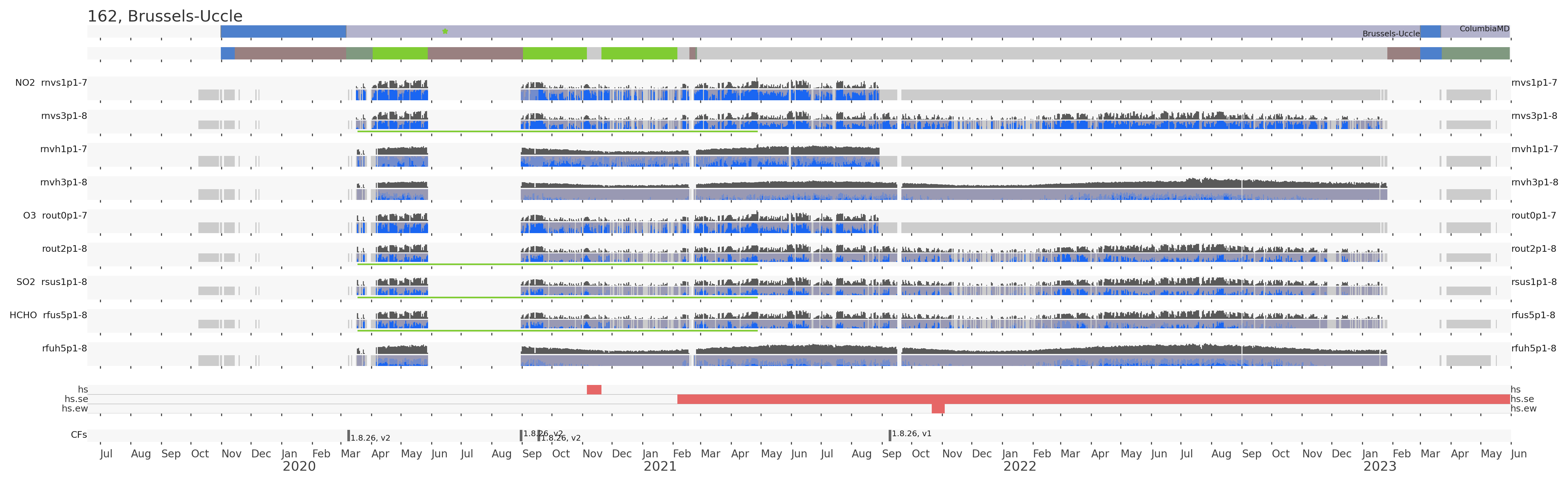The image size is (1568, 483).
Task: Click the green star marker in top bar
Action: tap(445, 31)
